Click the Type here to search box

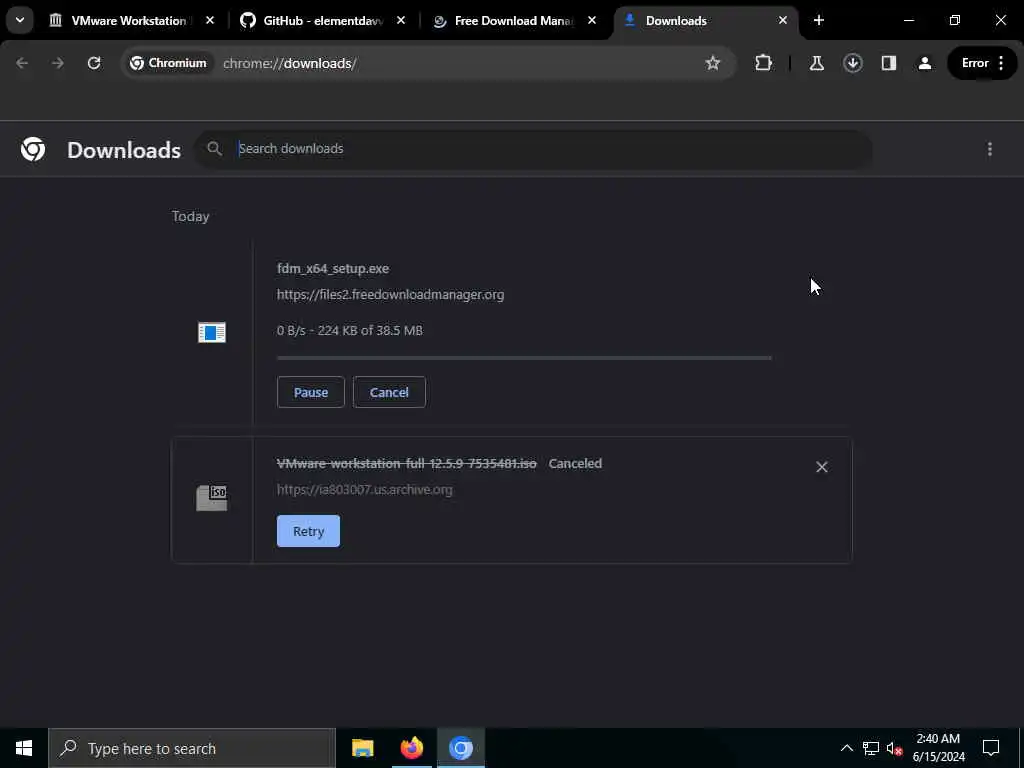click(192, 748)
